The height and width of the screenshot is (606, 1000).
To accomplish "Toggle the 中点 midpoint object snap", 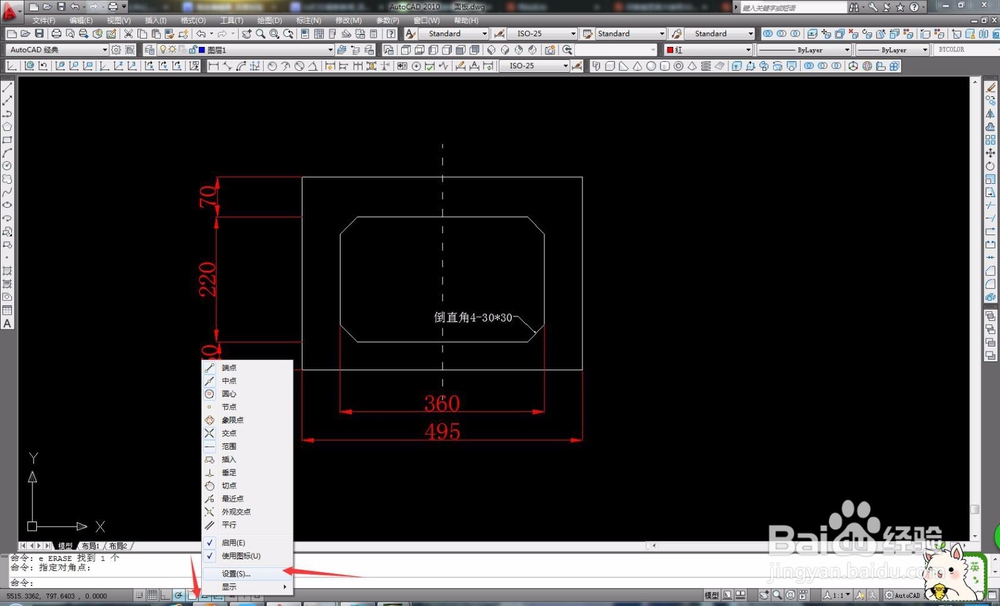I will point(247,381).
